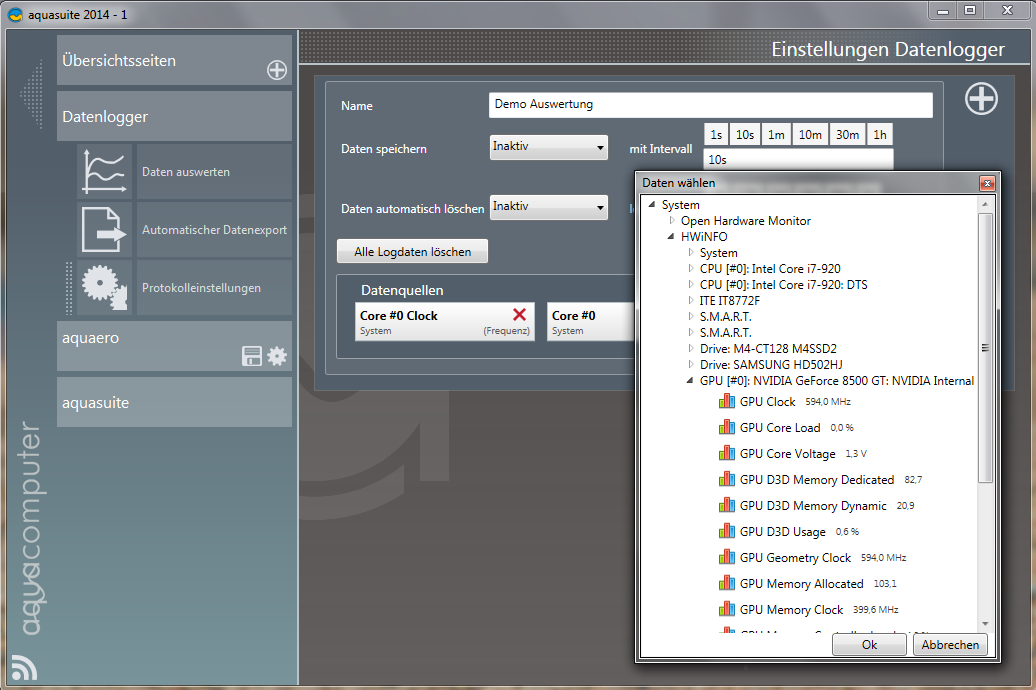
Task: Click Abbrechen in the Daten wählen dialog
Action: 949,645
